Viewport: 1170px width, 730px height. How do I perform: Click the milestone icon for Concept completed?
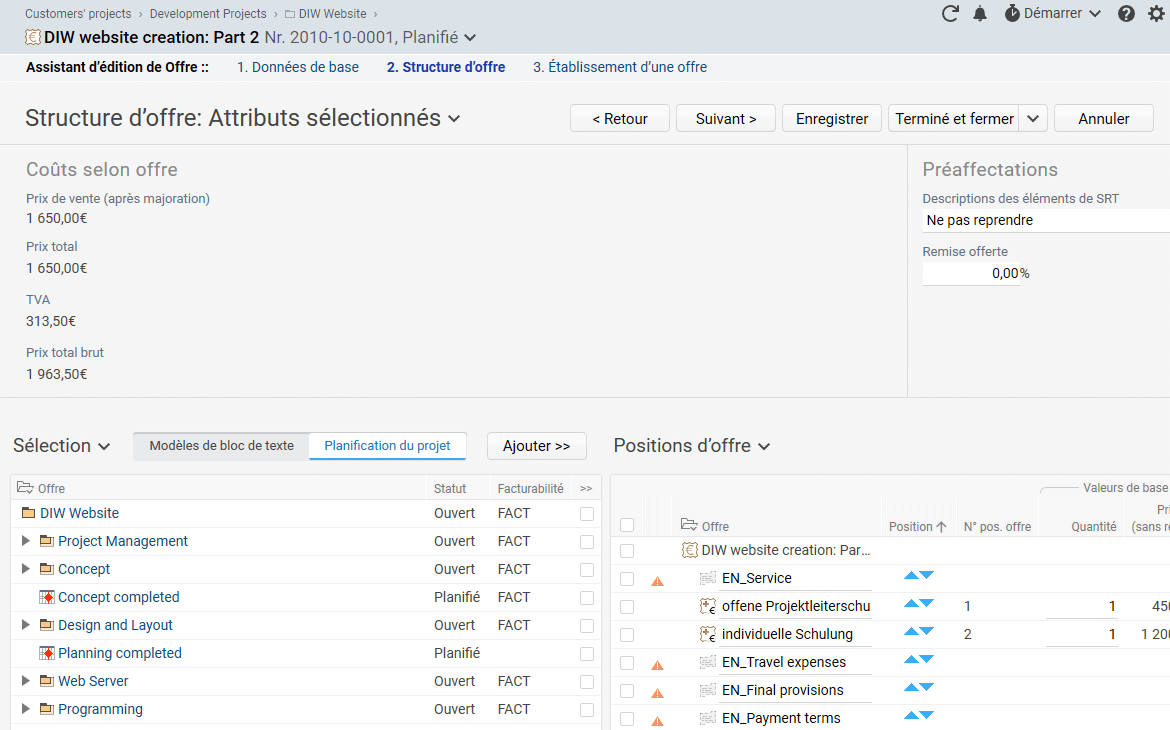(x=46, y=597)
